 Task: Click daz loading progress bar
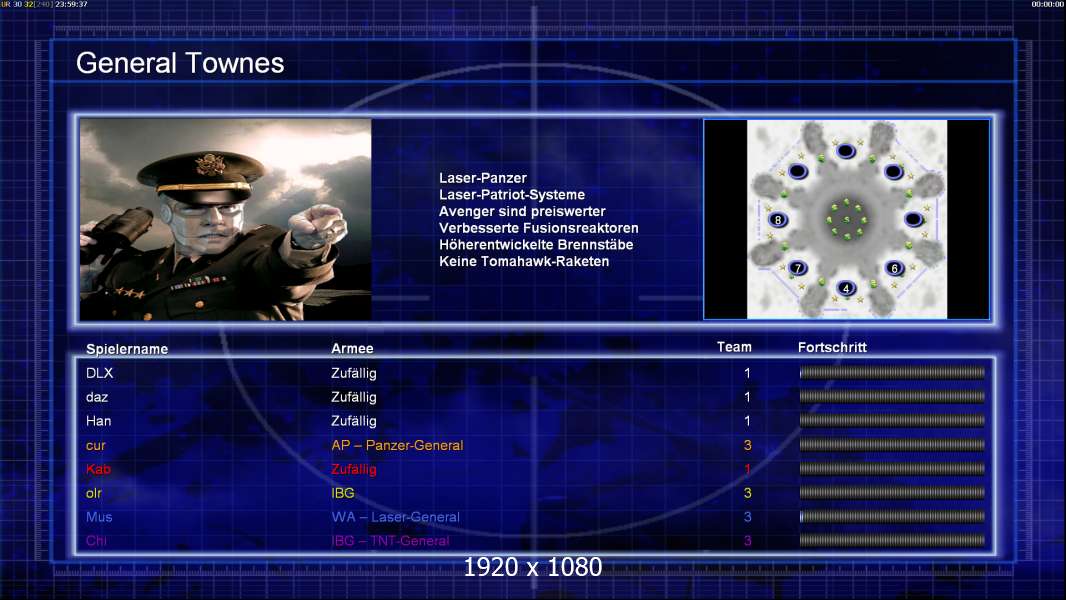tap(892, 396)
